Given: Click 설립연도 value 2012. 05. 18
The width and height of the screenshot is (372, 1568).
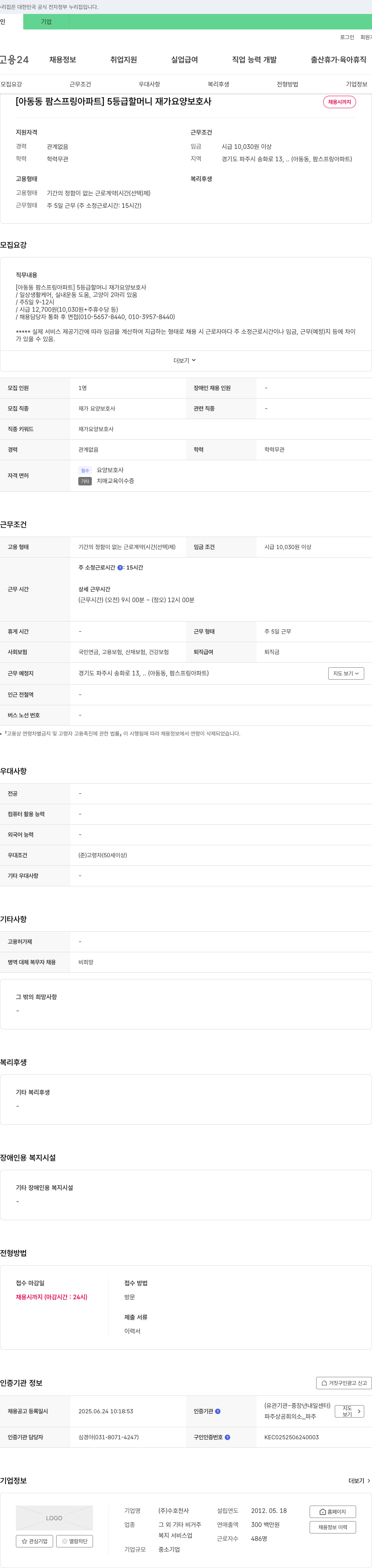Looking at the screenshot, I should click(x=269, y=1511).
